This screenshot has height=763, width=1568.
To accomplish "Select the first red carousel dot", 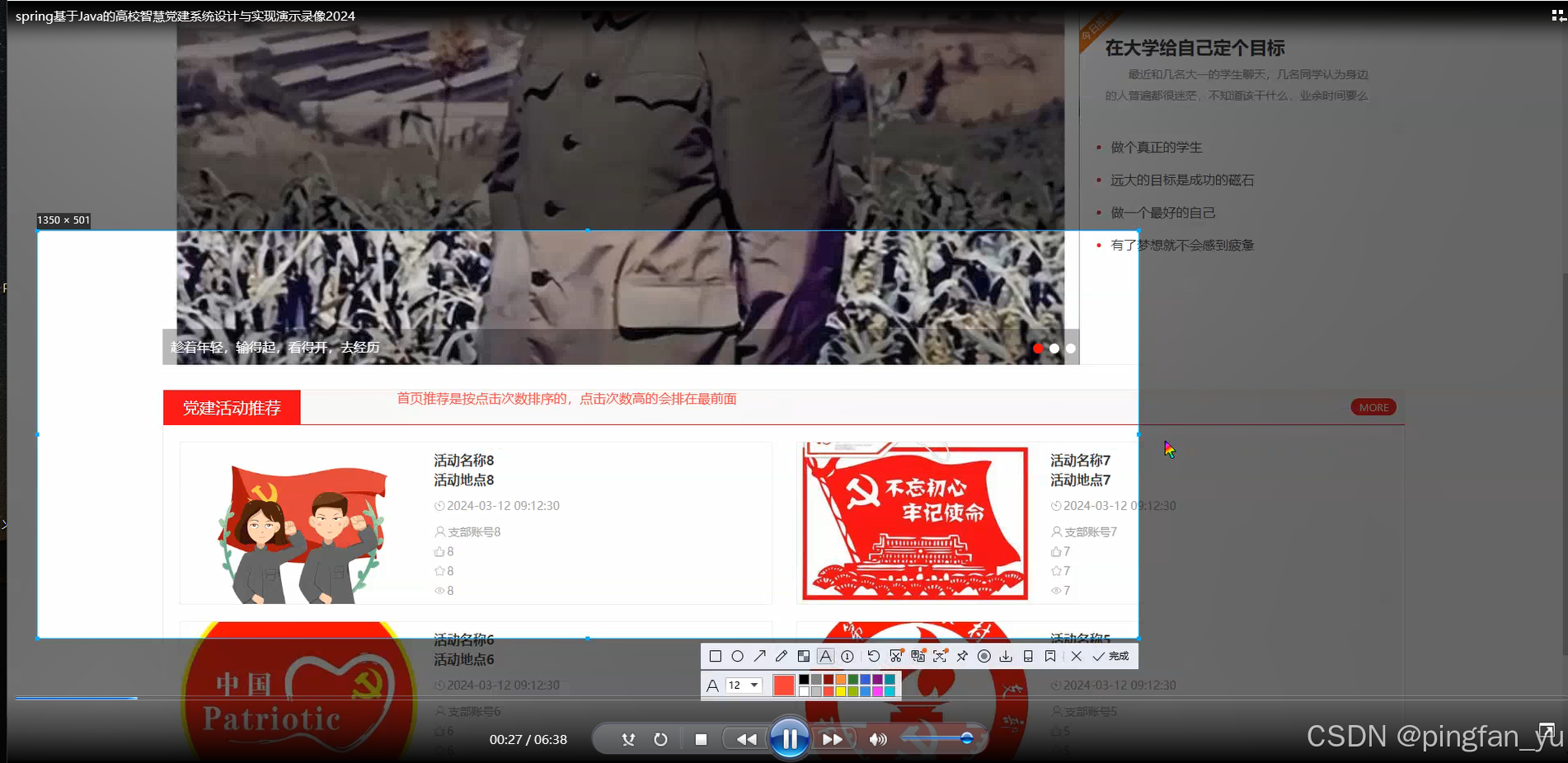I will [1038, 349].
